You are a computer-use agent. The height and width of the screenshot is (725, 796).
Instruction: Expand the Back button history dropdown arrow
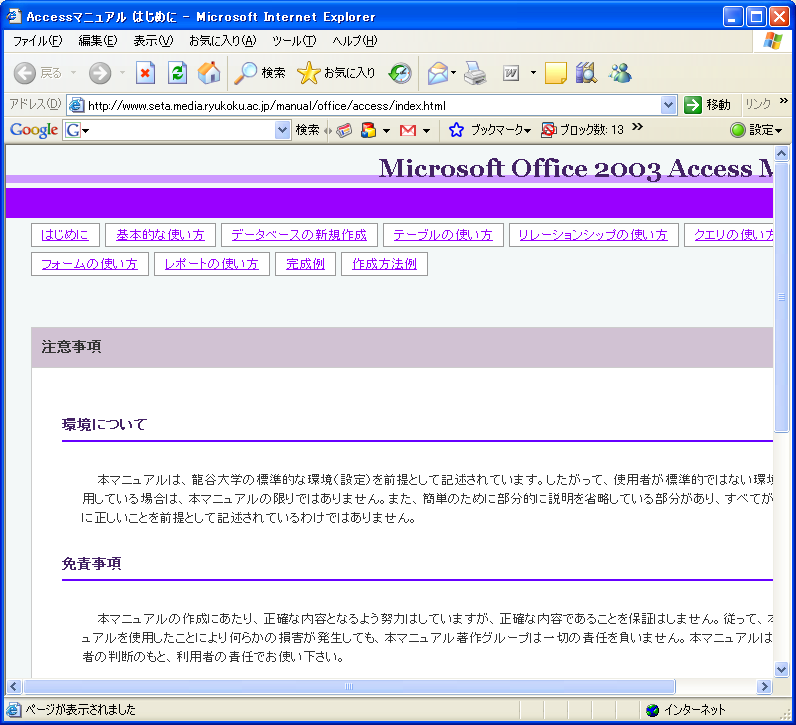(73, 73)
